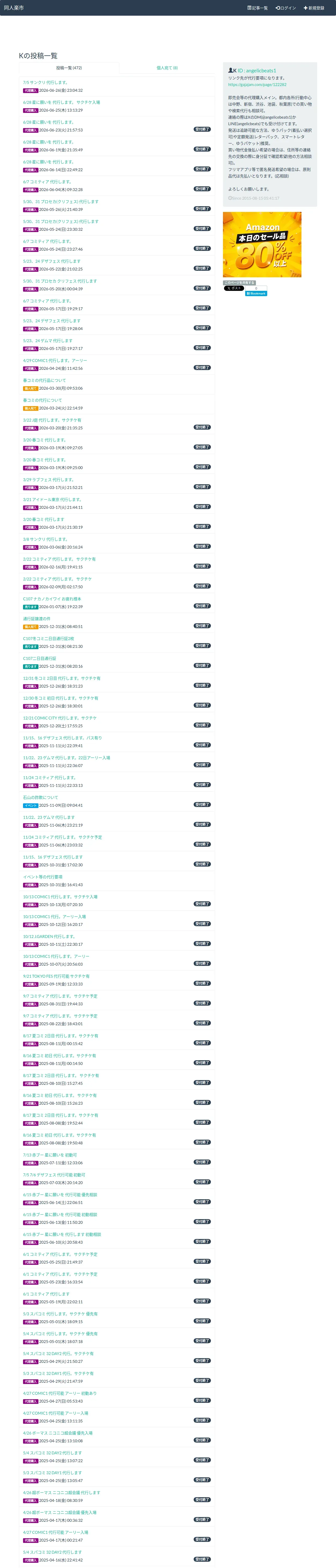Open post 12/21 COMIC CITY 代行します。サクチケ

coord(60,718)
